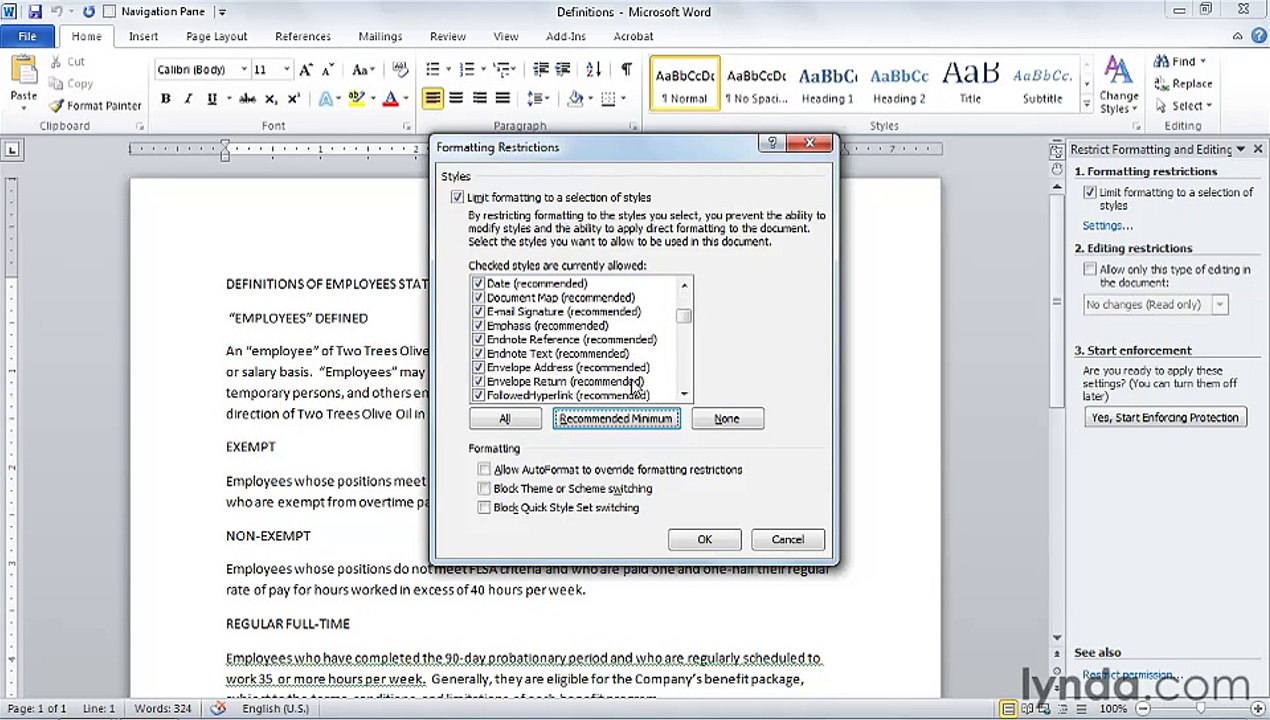1270x720 pixels.
Task: Click the Recommended Minimum button
Action: point(616,419)
